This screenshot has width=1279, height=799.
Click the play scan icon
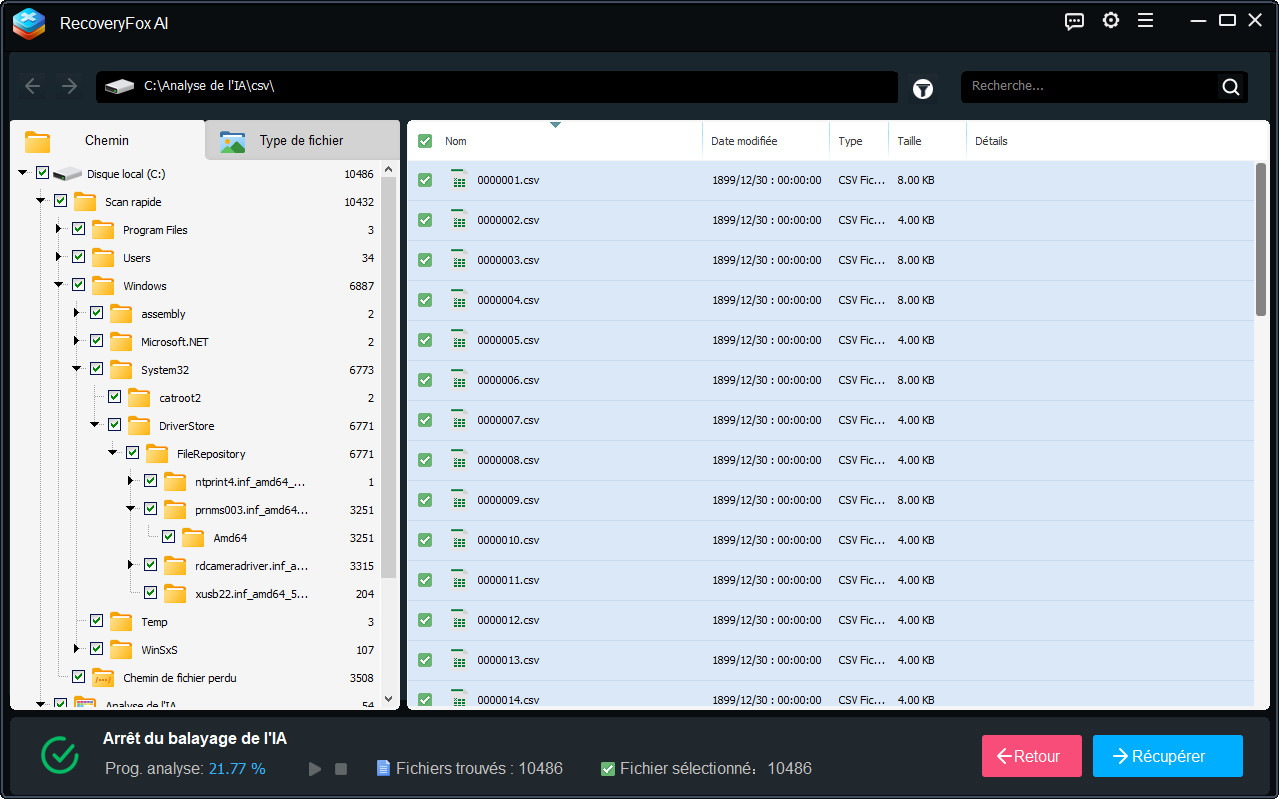[x=315, y=769]
